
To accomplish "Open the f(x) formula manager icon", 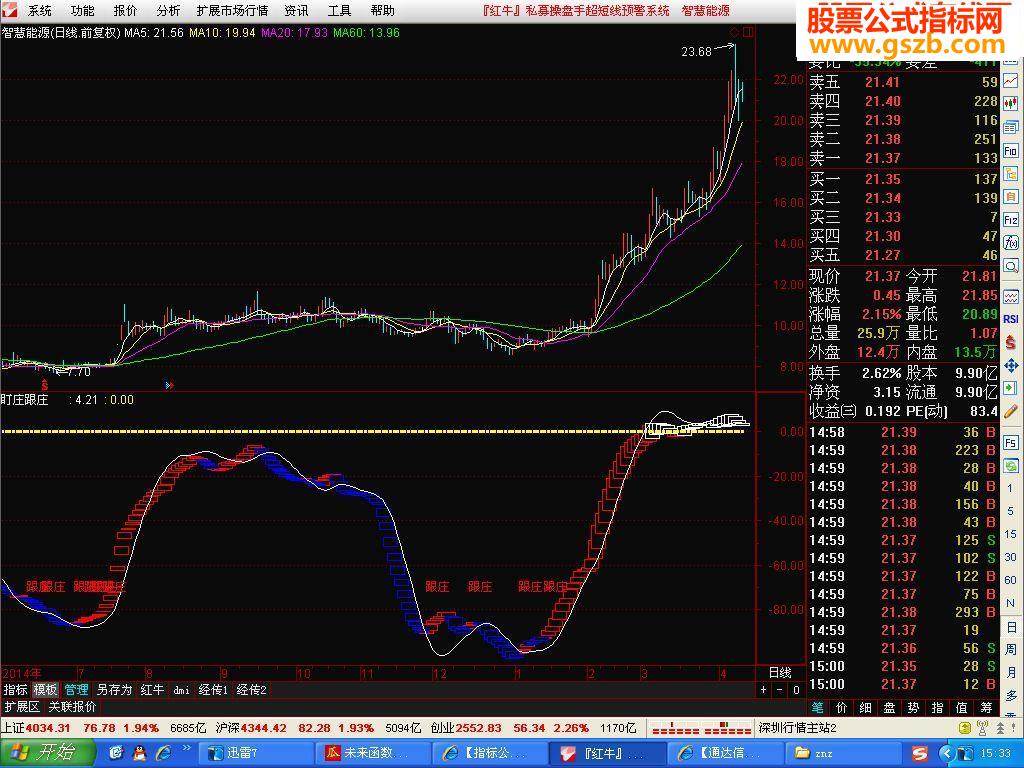I will coord(1010,243).
